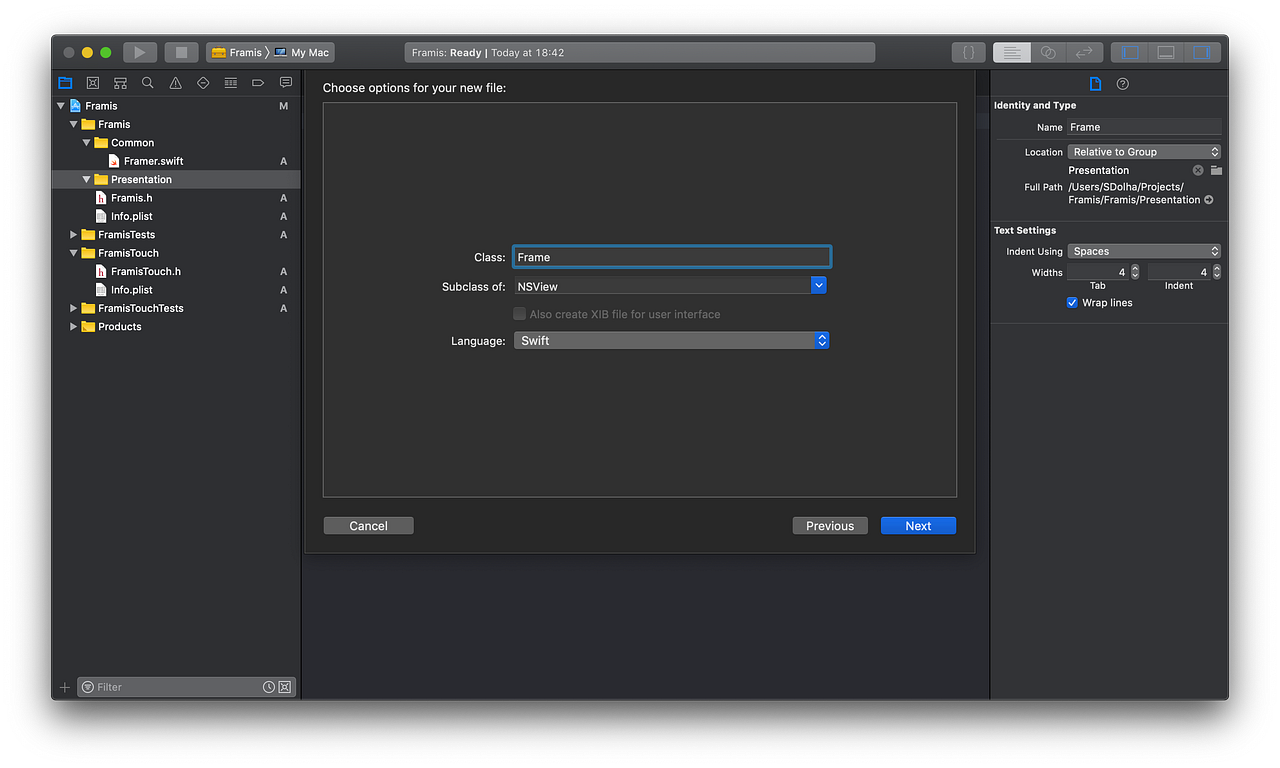Open the Report navigator speech bubble
Viewport: 1280px width, 768px height.
click(x=285, y=82)
